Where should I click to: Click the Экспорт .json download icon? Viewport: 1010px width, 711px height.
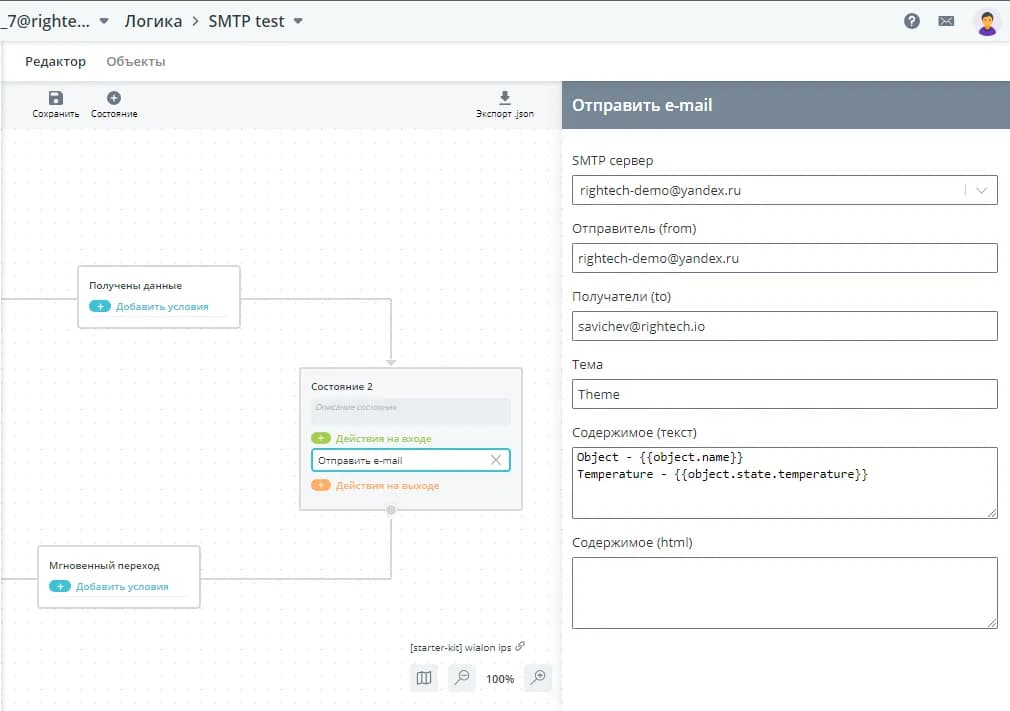click(x=504, y=98)
